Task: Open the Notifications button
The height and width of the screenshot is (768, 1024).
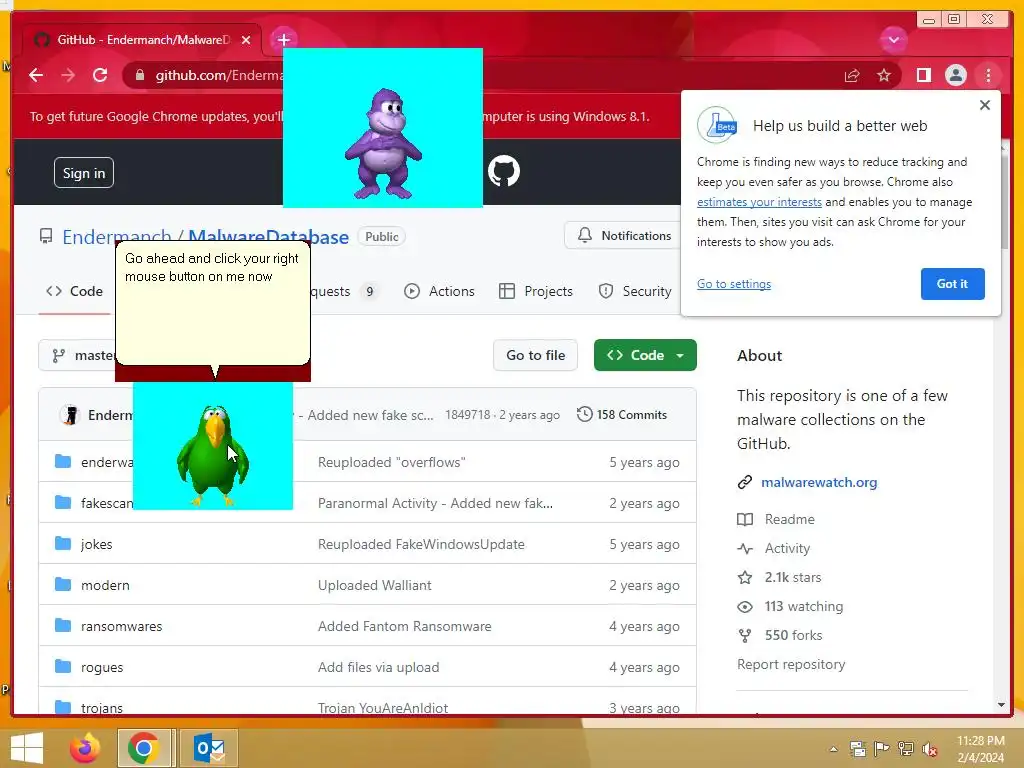Action: (625, 236)
